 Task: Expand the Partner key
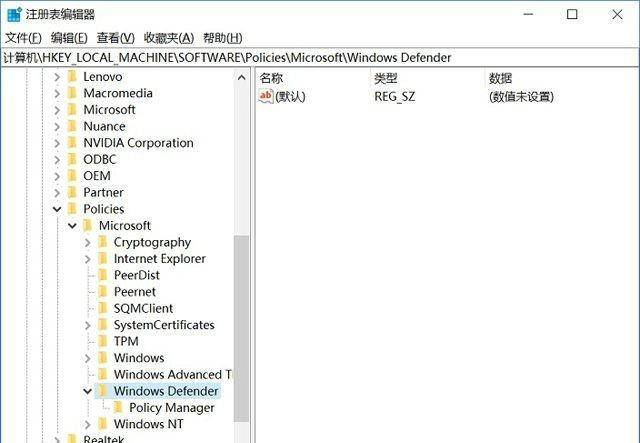pyautogui.click(x=57, y=193)
